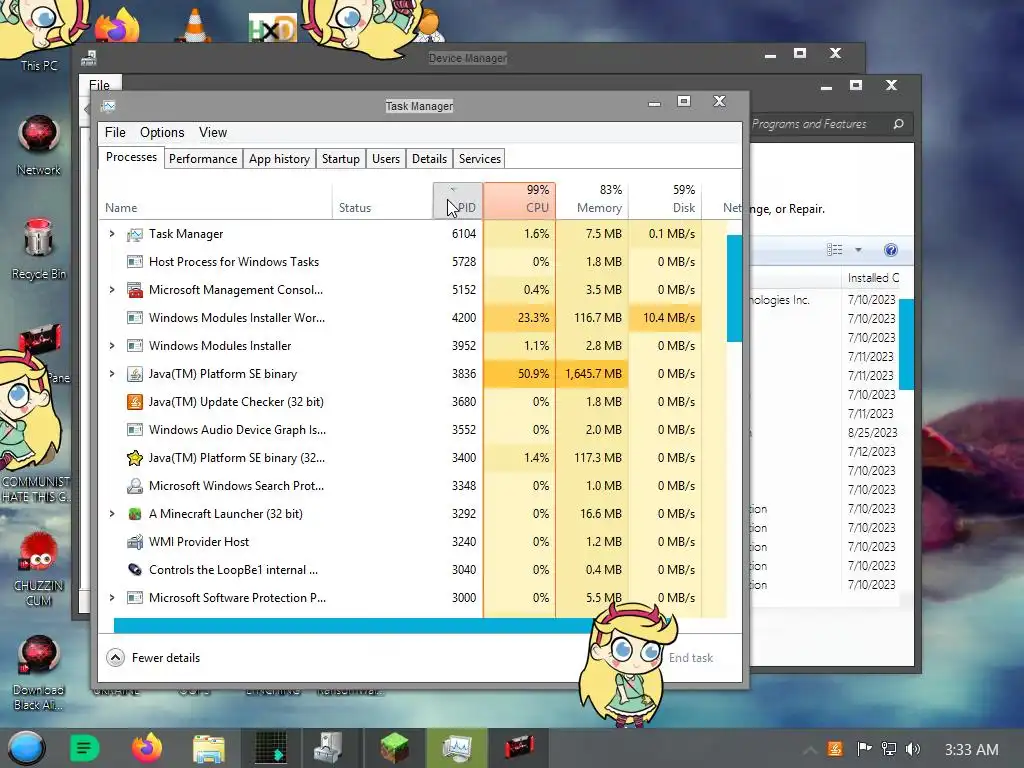The height and width of the screenshot is (768, 1024).
Task: Click the 1,645.7 MB memory cell
Action: point(592,374)
